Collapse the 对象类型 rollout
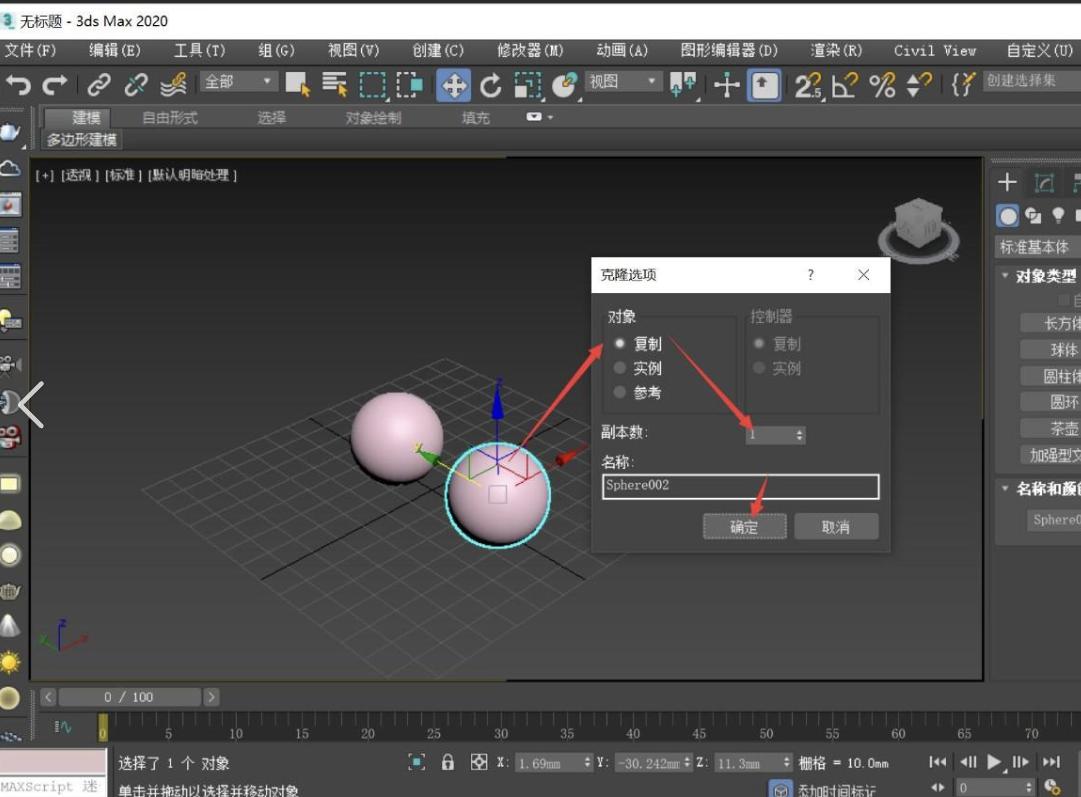Screen dimensions: 1081x797 click(1040, 276)
